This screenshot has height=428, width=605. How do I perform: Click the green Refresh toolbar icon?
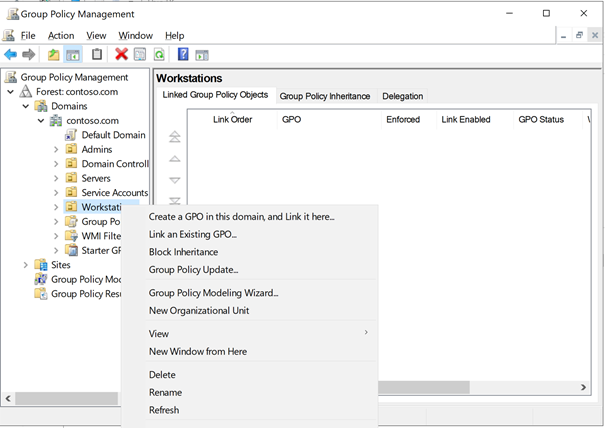click(159, 54)
